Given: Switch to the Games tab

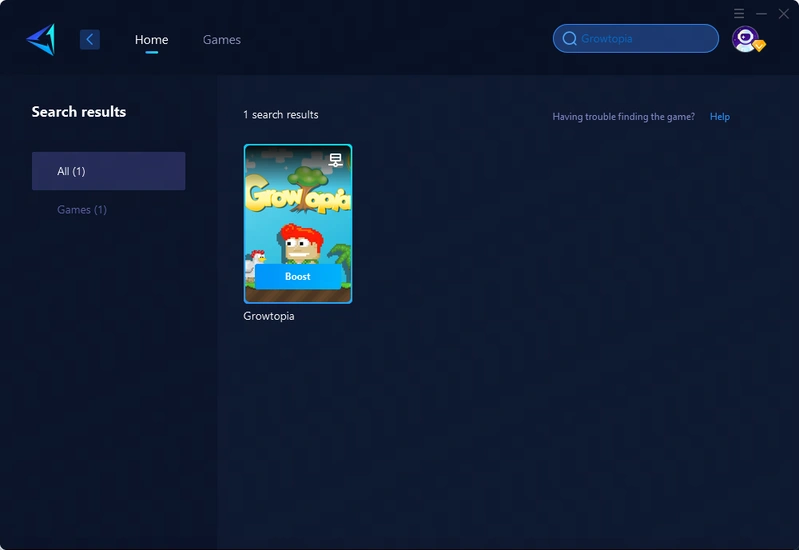Looking at the screenshot, I should pyautogui.click(x=221, y=40).
